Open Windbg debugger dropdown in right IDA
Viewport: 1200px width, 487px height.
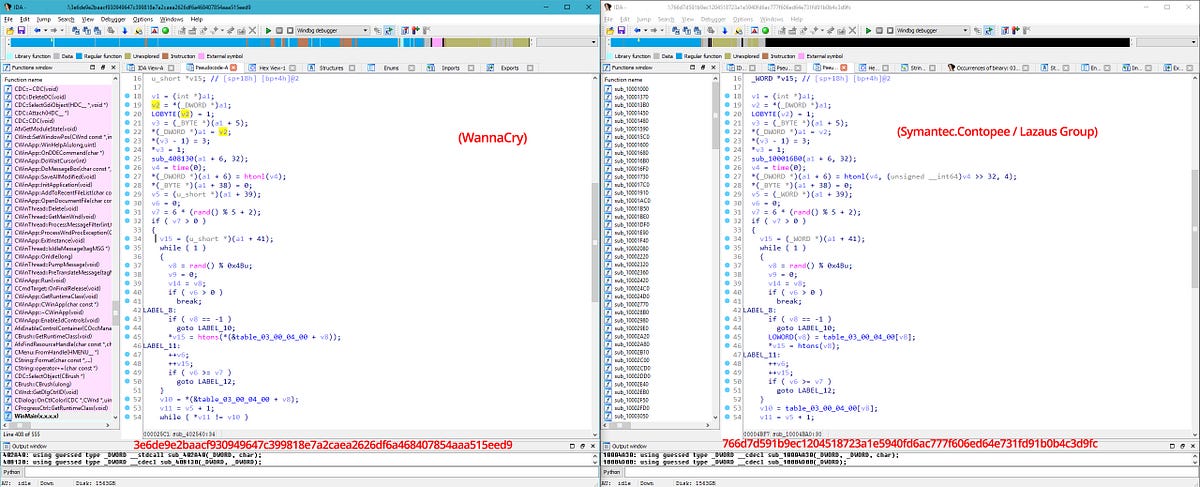pos(933,31)
